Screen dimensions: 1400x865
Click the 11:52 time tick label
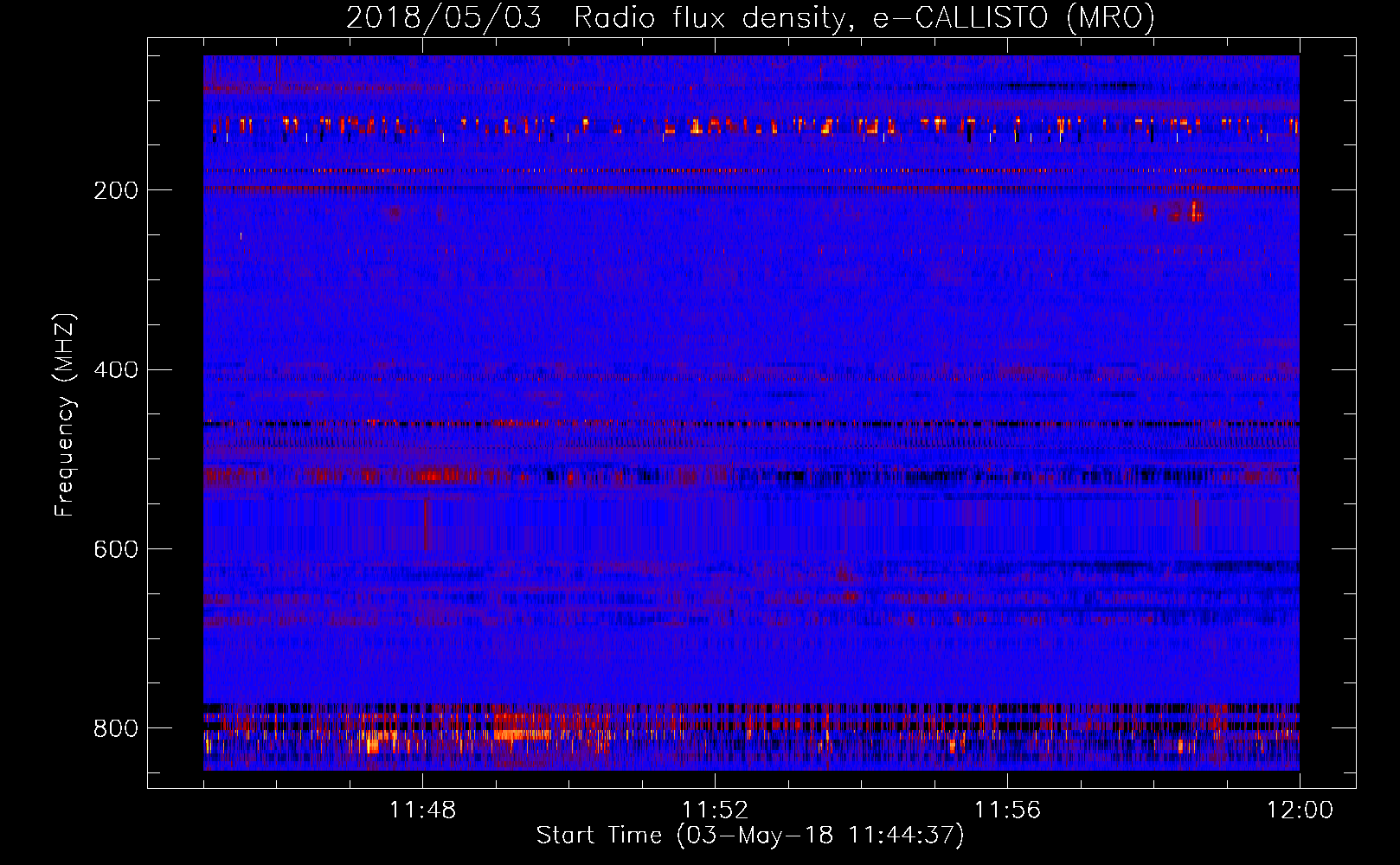pos(715,811)
